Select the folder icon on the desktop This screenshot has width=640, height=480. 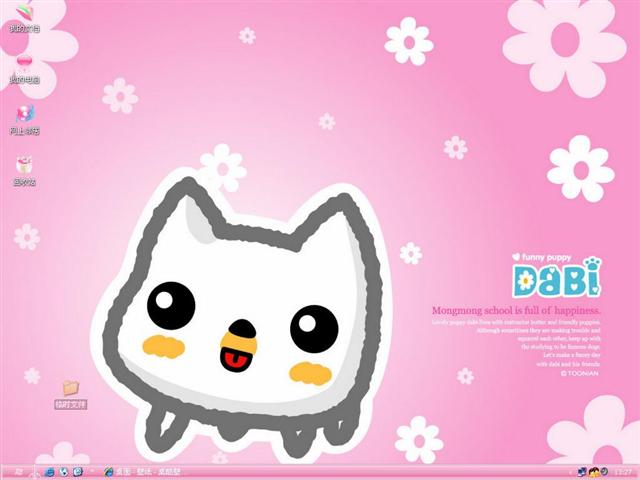(x=71, y=394)
